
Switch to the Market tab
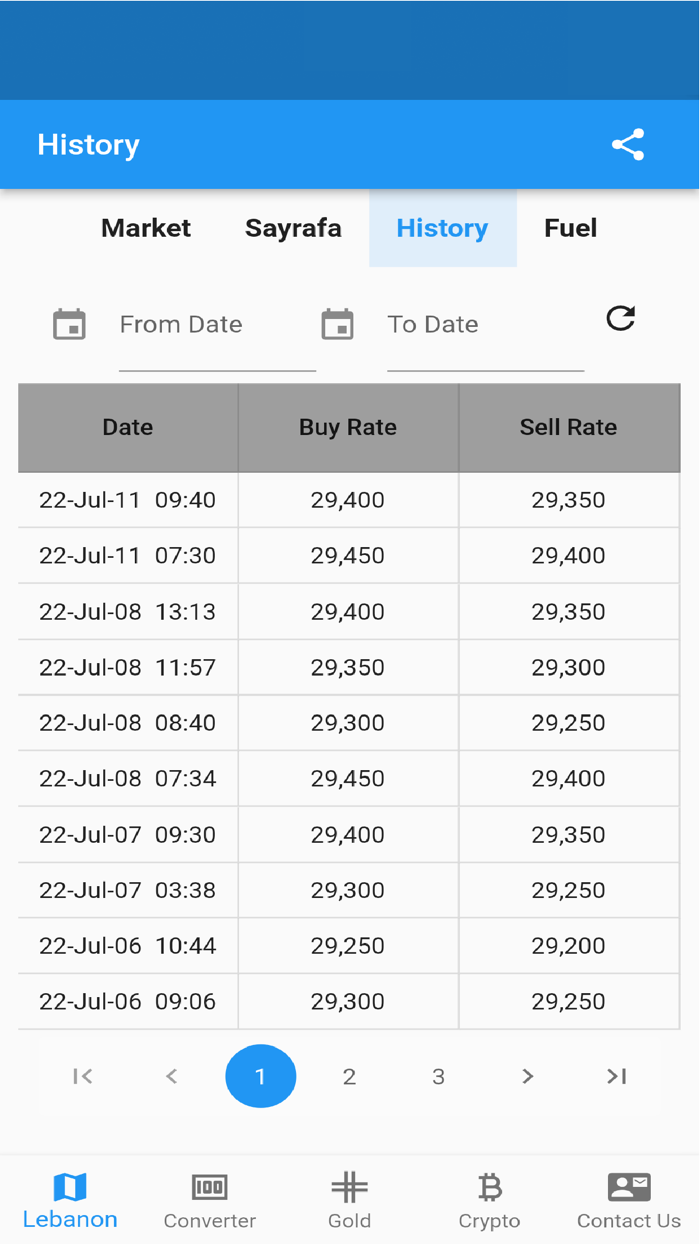point(146,228)
